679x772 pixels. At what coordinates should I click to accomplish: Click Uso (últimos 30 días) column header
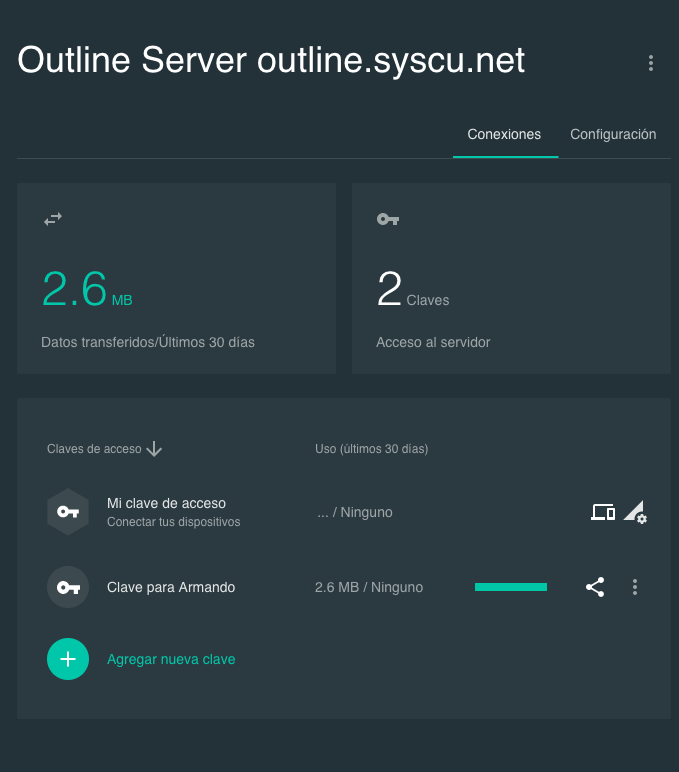pyautogui.click(x=372, y=449)
